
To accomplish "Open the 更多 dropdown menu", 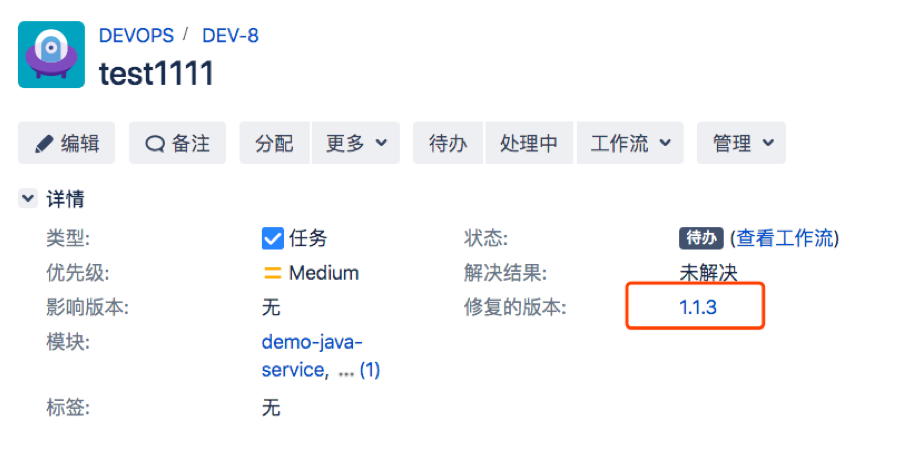I will tap(355, 143).
